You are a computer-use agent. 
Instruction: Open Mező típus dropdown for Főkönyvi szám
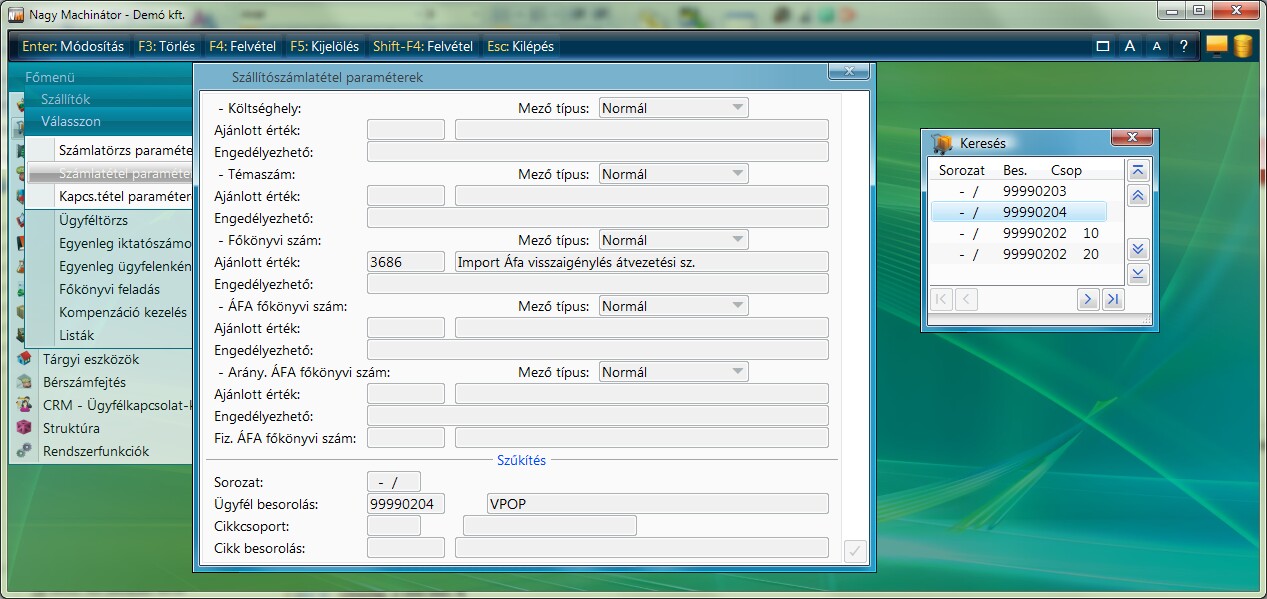pos(674,240)
